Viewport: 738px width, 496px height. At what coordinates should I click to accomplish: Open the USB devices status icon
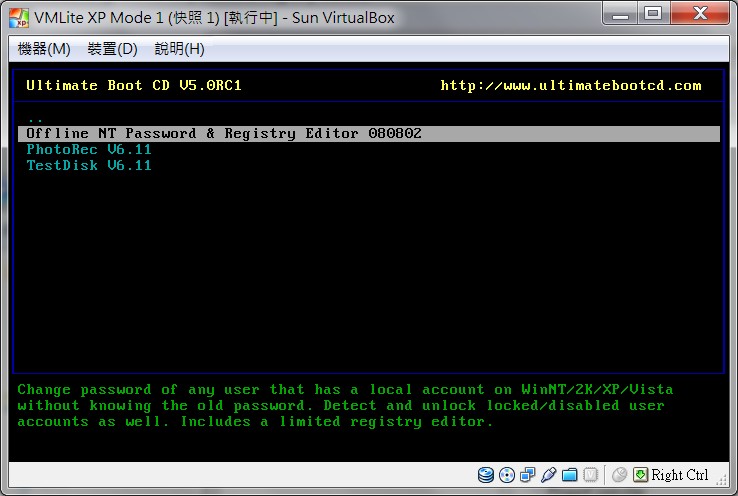coord(548,475)
